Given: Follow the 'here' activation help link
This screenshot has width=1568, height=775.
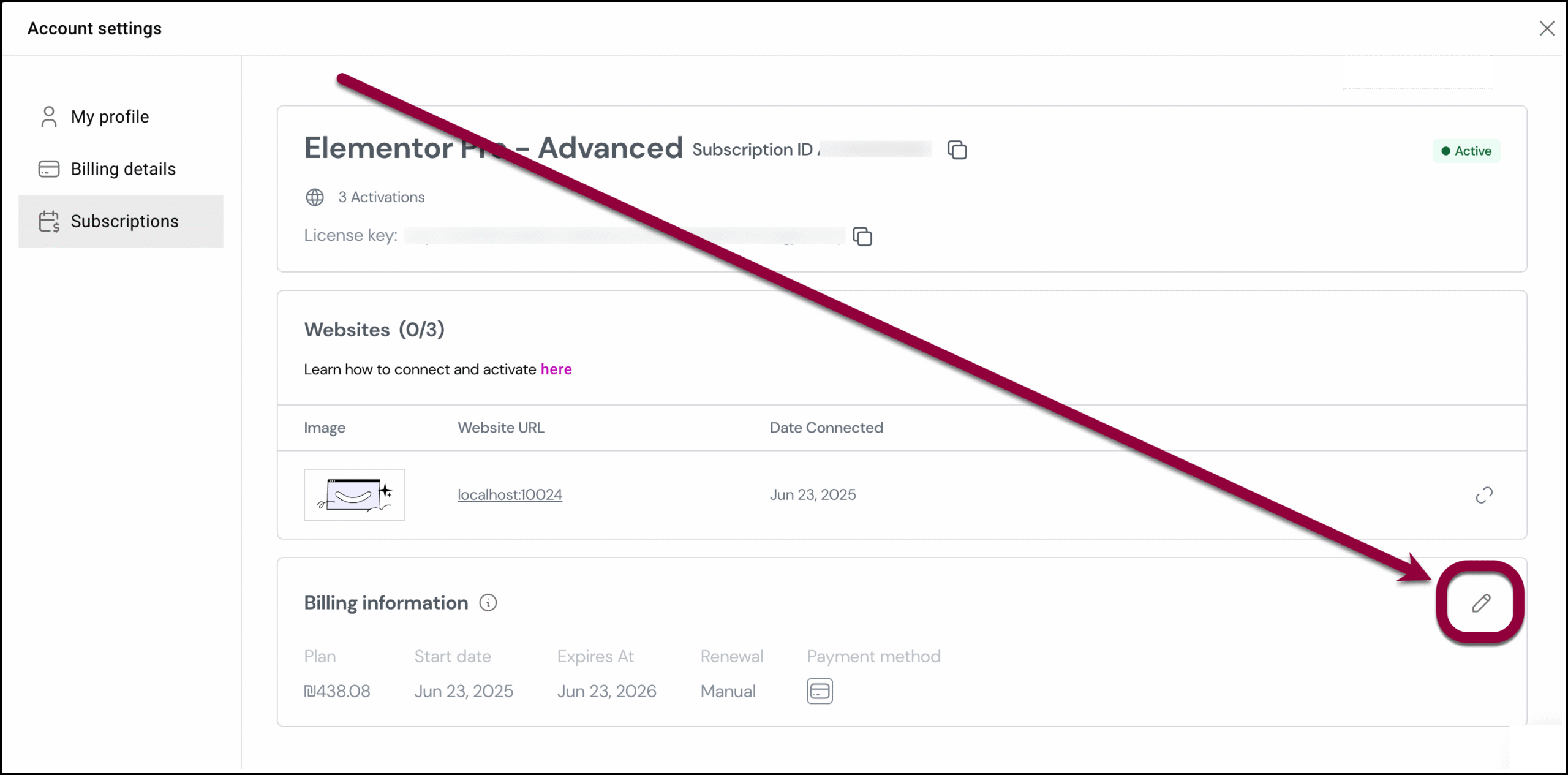Looking at the screenshot, I should pyautogui.click(x=556, y=369).
